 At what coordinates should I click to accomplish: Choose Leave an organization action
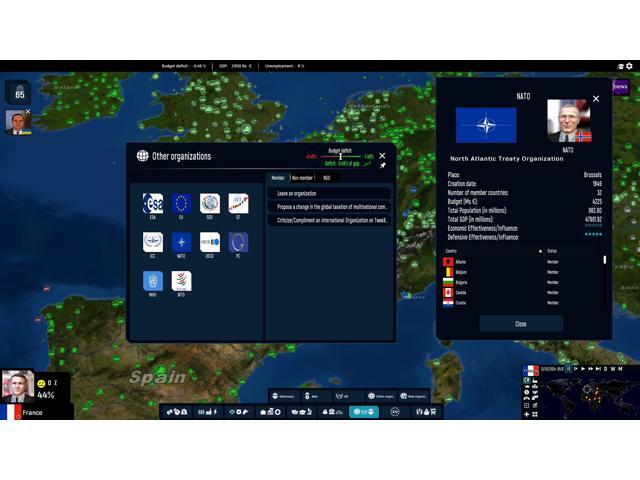[x=329, y=193]
